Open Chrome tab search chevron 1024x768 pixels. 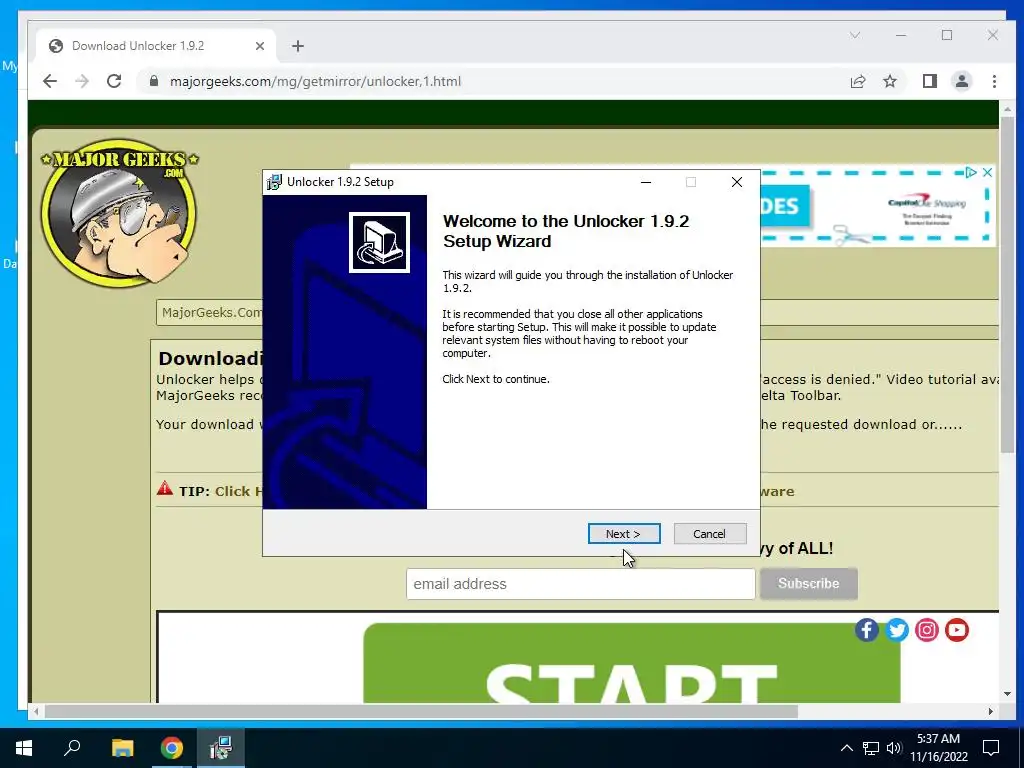(x=854, y=35)
